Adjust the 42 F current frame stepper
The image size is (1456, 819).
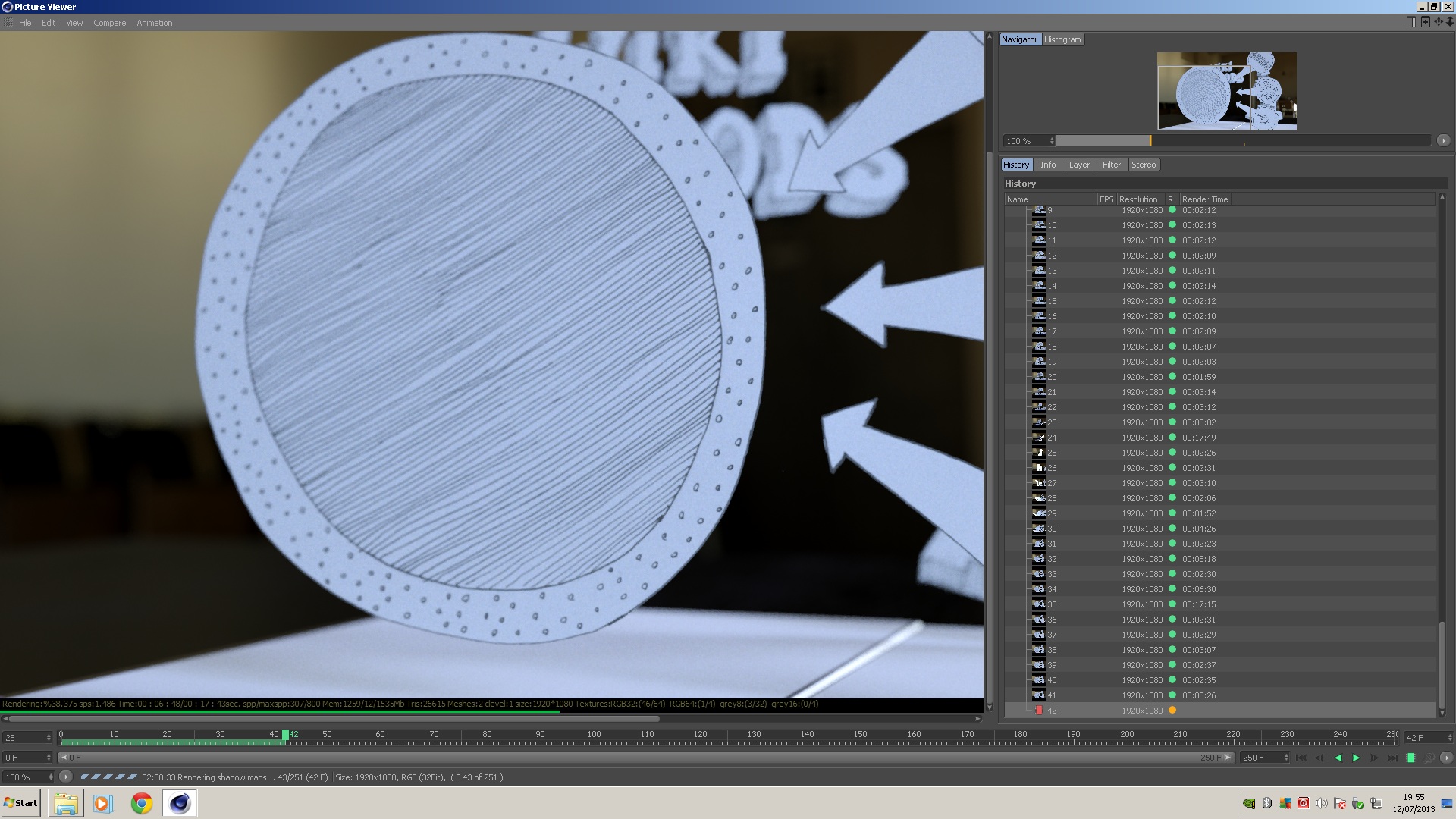pos(1449,737)
